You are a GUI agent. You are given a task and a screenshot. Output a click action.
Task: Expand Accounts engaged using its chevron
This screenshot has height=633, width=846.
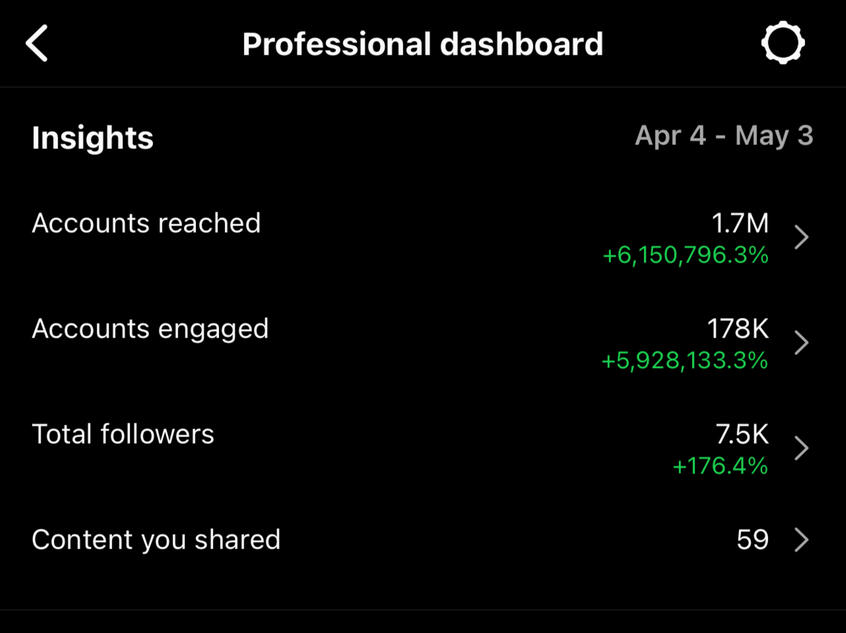[x=801, y=343]
